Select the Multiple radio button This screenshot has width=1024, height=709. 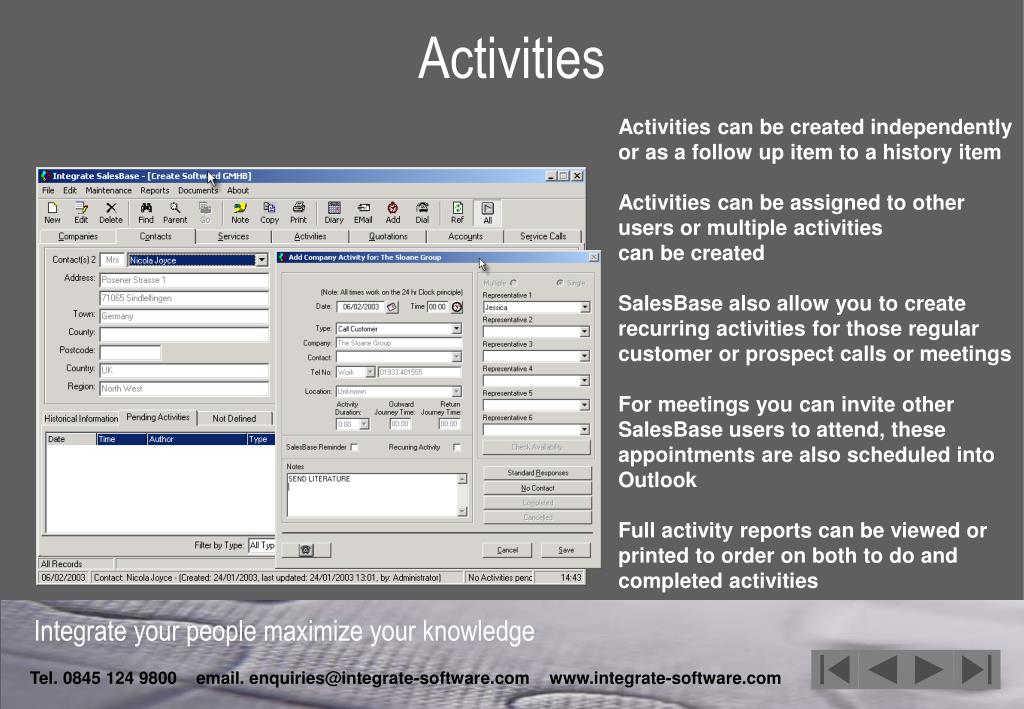coord(513,283)
